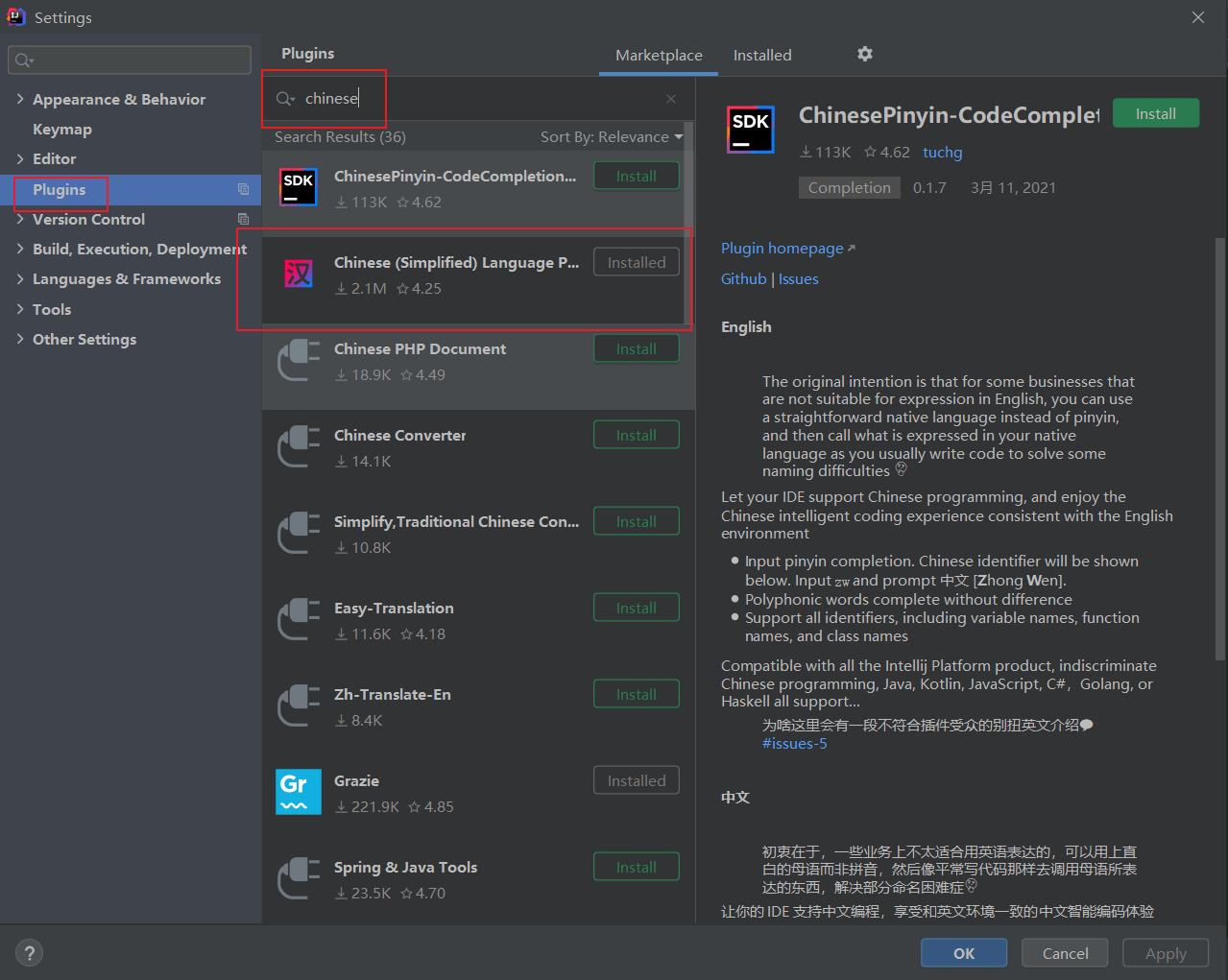
Task: Click the IntelliJ logo in the title bar
Action: [x=16, y=16]
